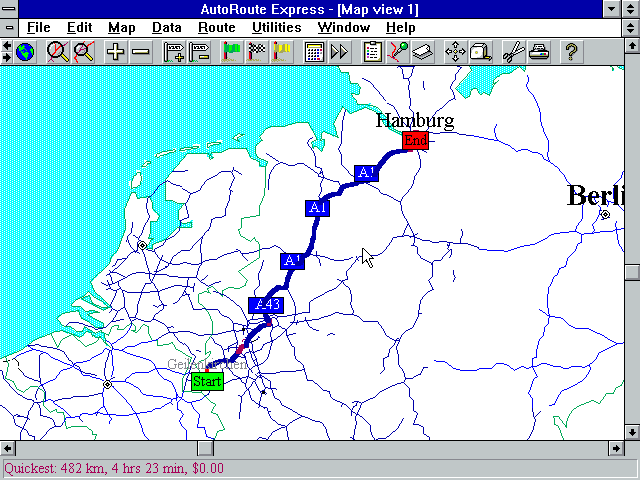This screenshot has height=480, width=640.
Task: Click the yellow minus icon
Action: [141, 52]
